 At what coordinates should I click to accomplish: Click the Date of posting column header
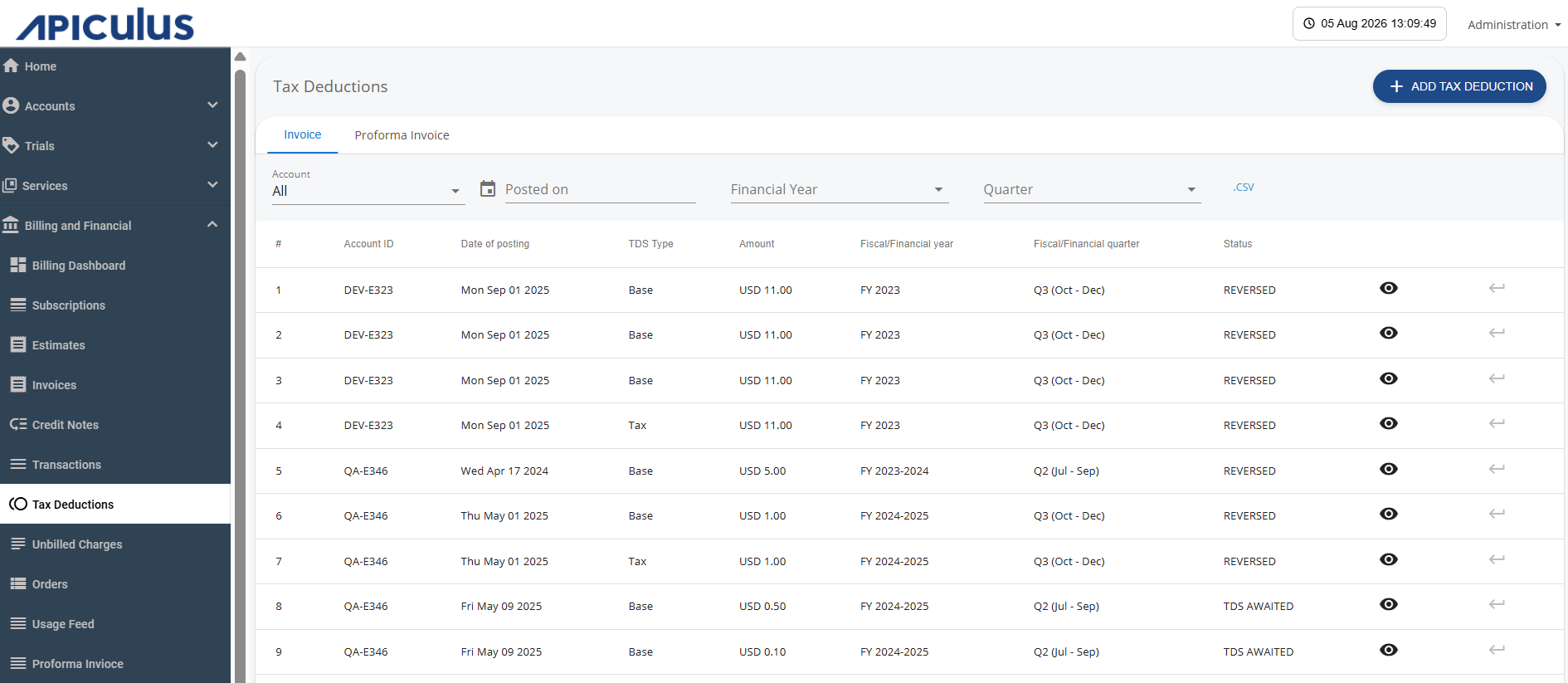(x=495, y=244)
